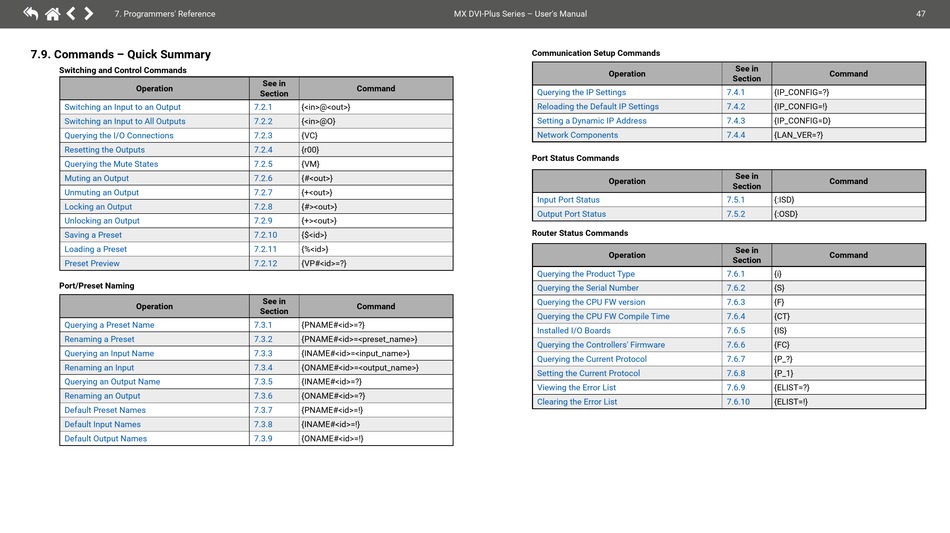Jump to section 7.5.2 link
Viewport: 950px width, 533px height.
[x=735, y=214]
